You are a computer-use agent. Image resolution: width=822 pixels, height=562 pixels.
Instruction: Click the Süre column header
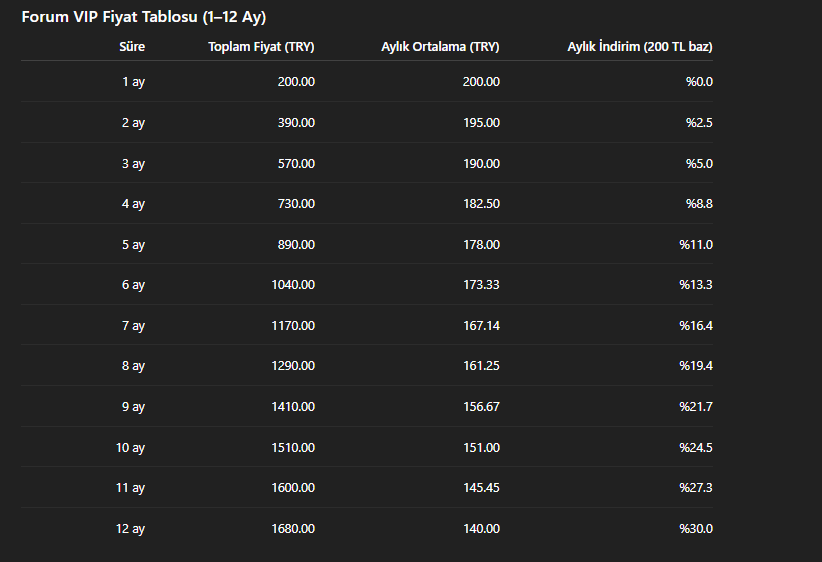click(132, 47)
